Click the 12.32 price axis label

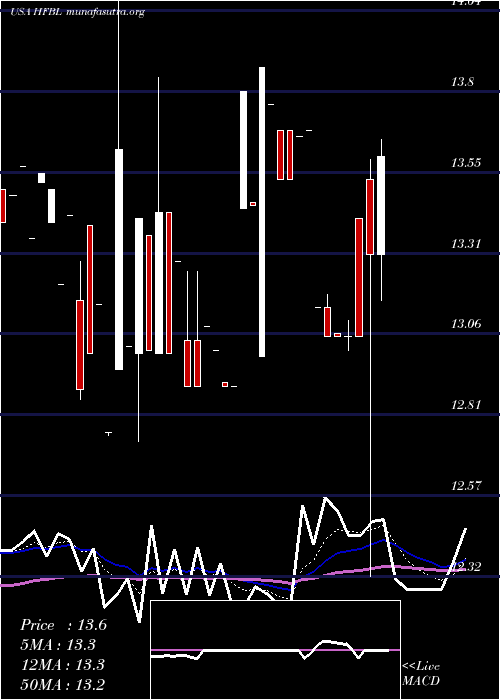click(466, 567)
